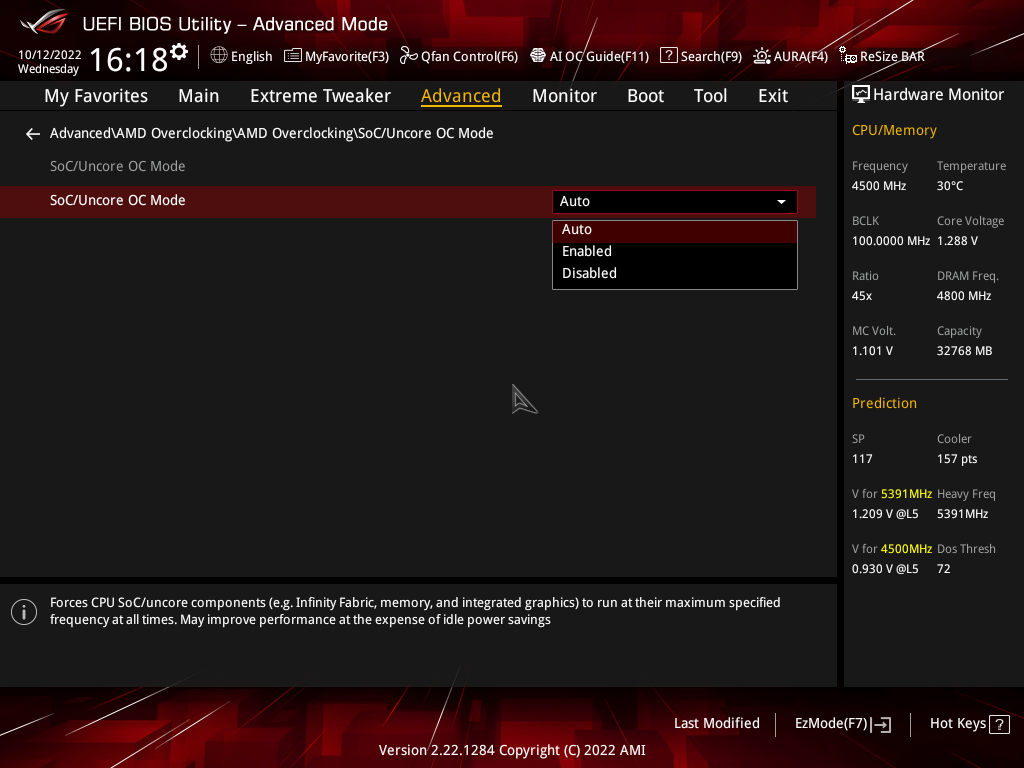1024x768 pixels.
Task: Click the CPU/Memory heading
Action: [x=894, y=131]
